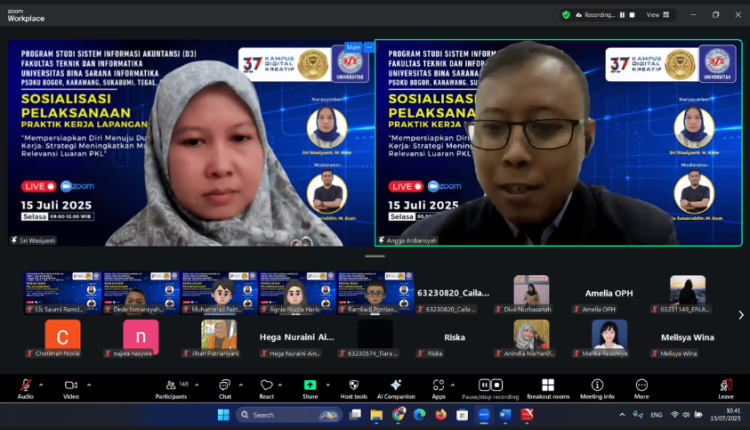Open File Explorer from taskbar
The height and width of the screenshot is (430, 750).
click(x=376, y=415)
